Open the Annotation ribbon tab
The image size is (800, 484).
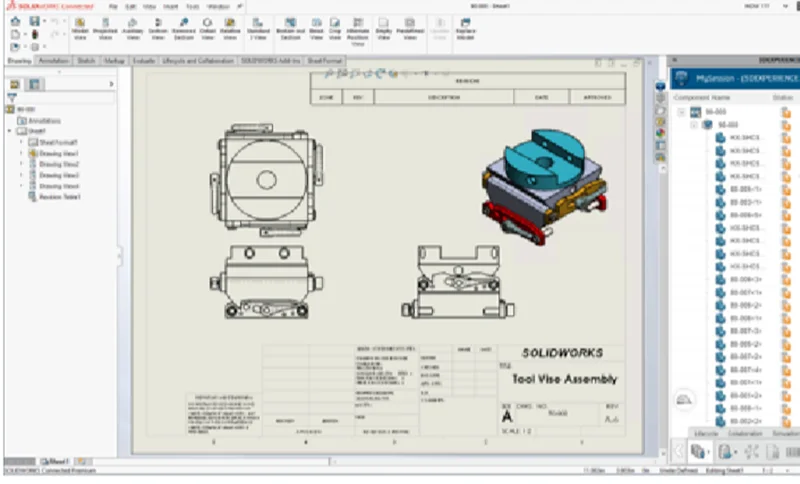pyautogui.click(x=54, y=61)
